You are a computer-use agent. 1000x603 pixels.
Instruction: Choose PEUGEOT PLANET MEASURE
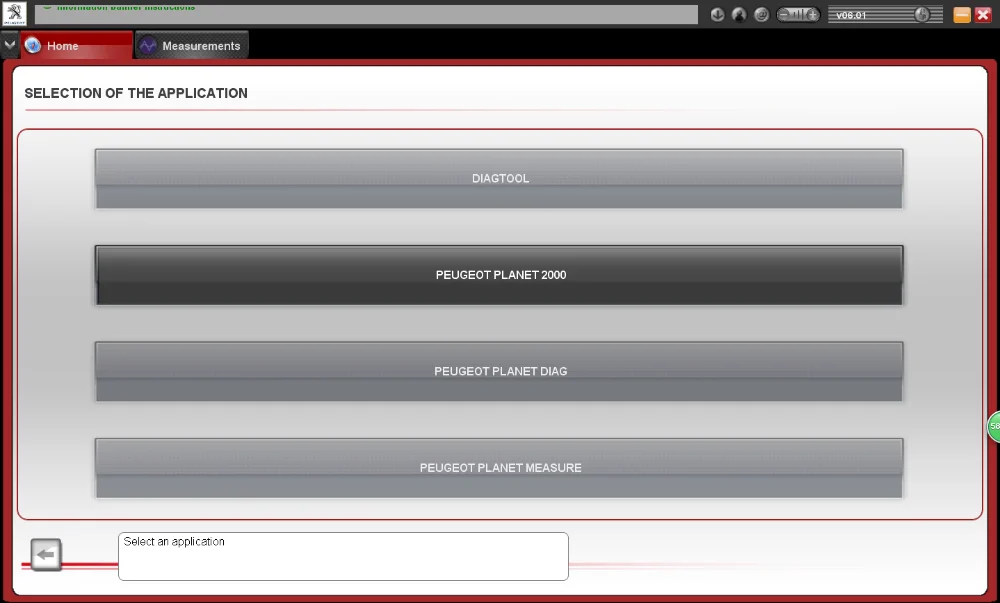[x=499, y=468]
